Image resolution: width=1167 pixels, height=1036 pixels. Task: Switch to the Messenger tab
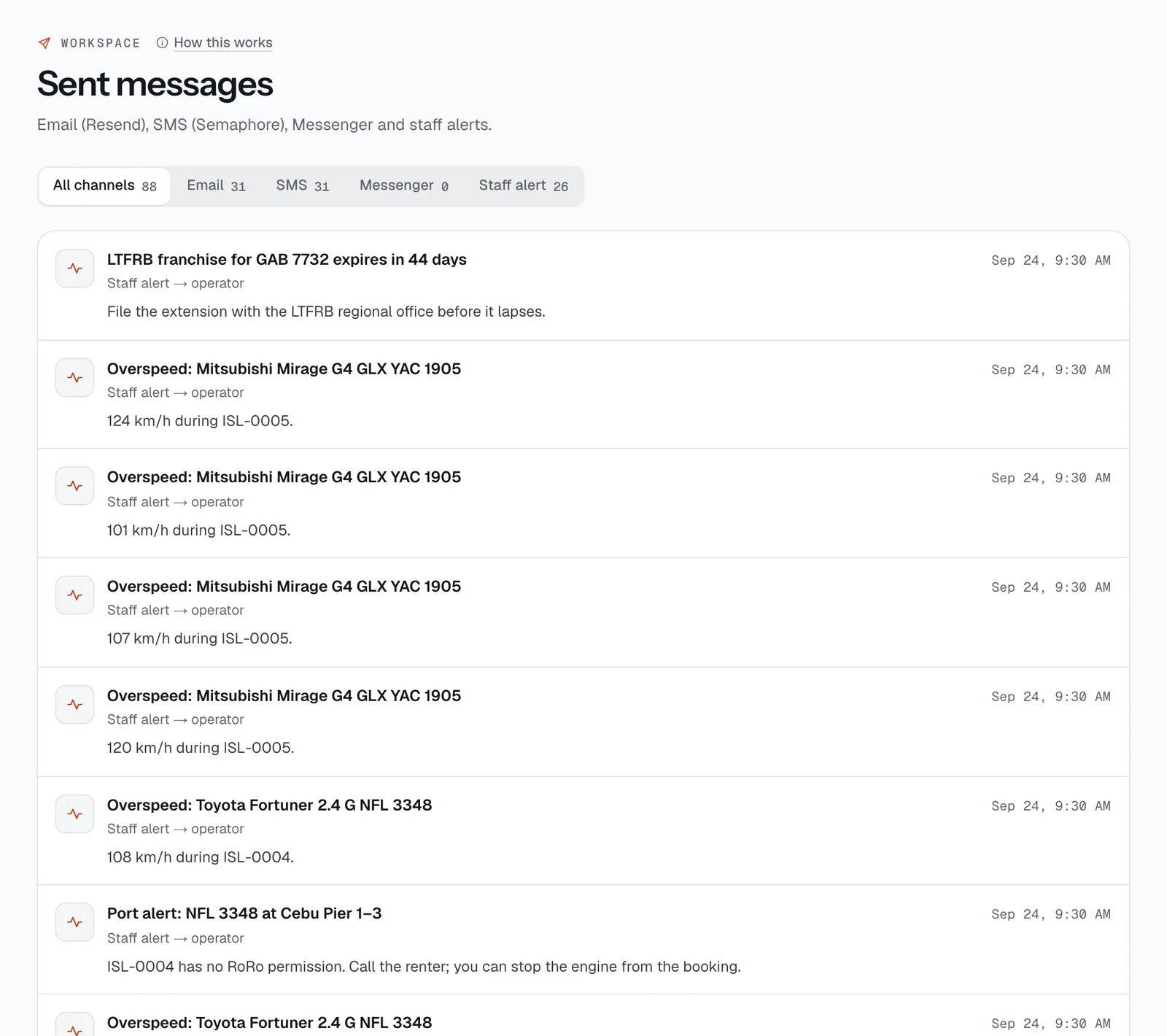coord(403,186)
